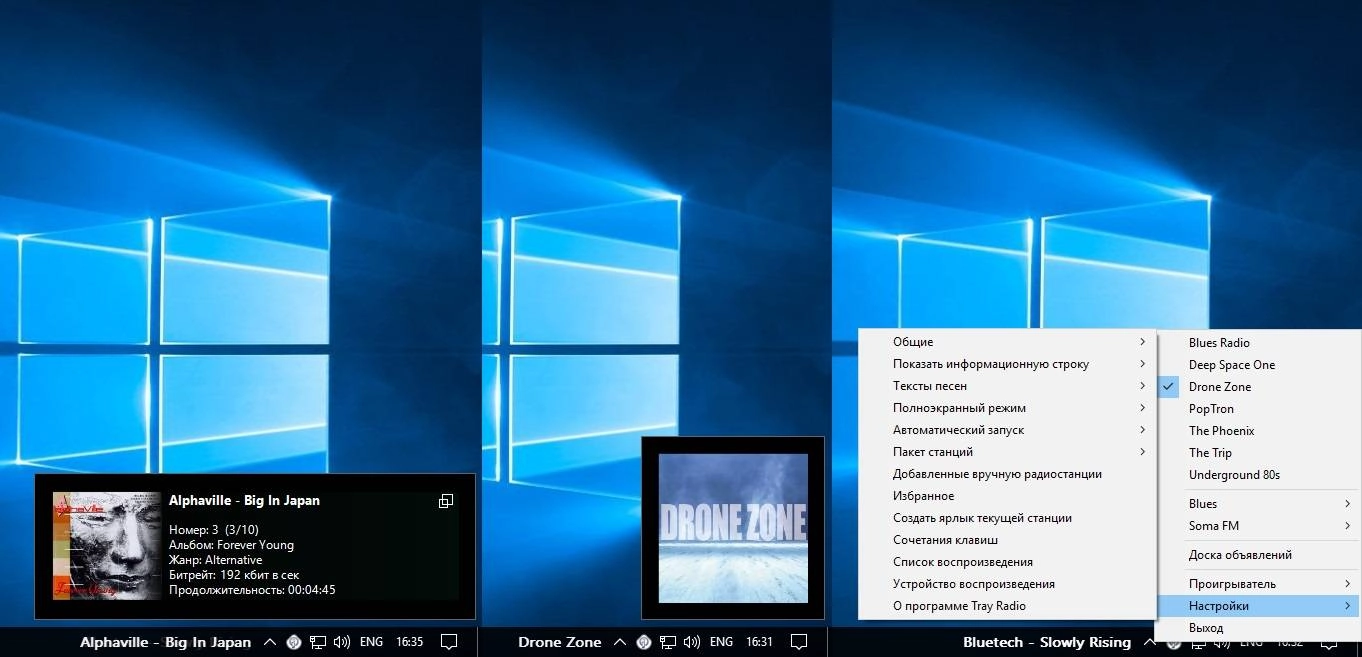Click the 'Bluetech - Slowly Rising' taskbar title
This screenshot has width=1362, height=657.
1047,642
